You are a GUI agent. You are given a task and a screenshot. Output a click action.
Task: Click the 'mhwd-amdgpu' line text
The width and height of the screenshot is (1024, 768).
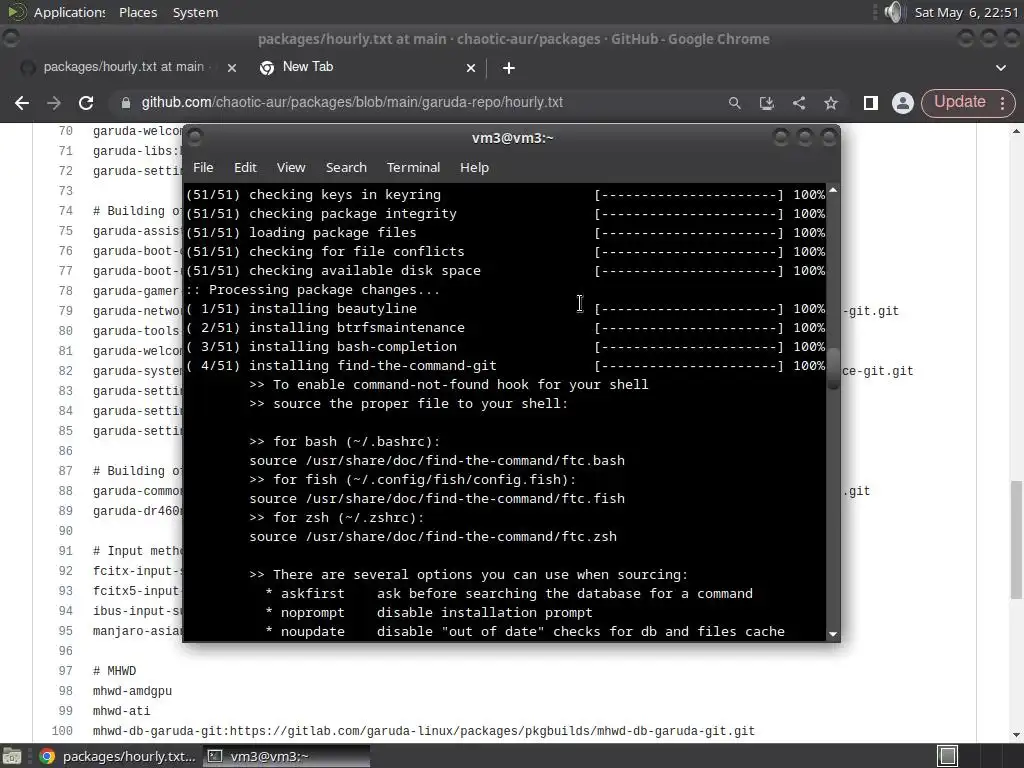(133, 691)
